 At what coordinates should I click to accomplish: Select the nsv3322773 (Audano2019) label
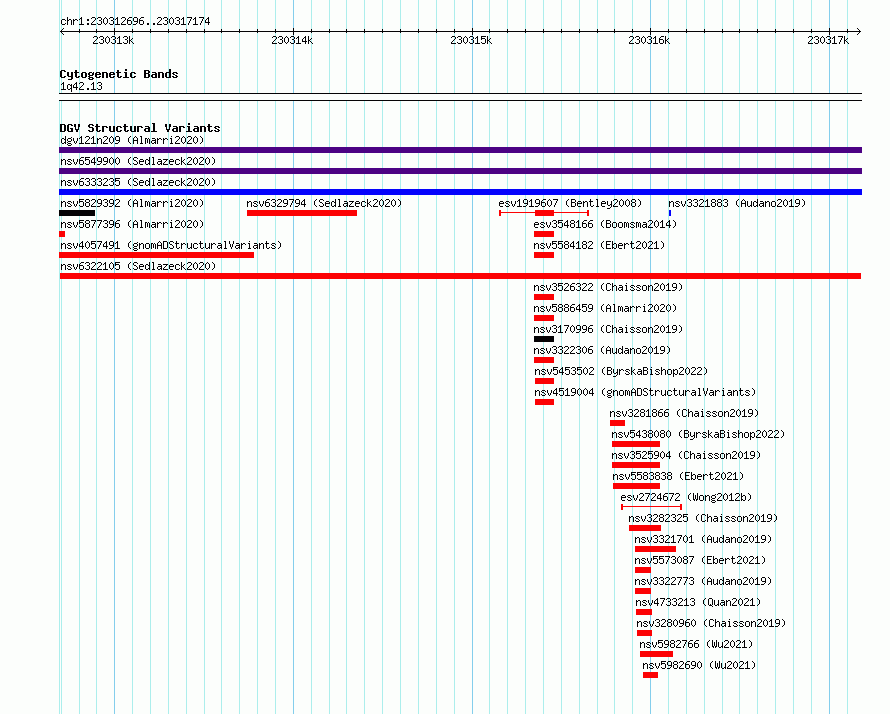click(703, 581)
